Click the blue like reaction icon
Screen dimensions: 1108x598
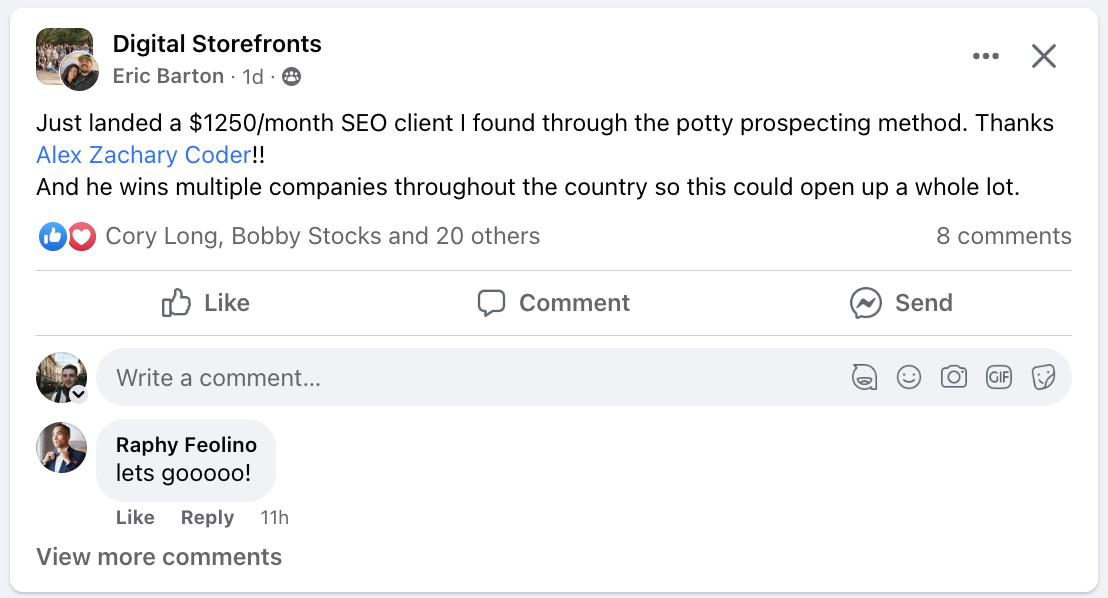click(52, 236)
